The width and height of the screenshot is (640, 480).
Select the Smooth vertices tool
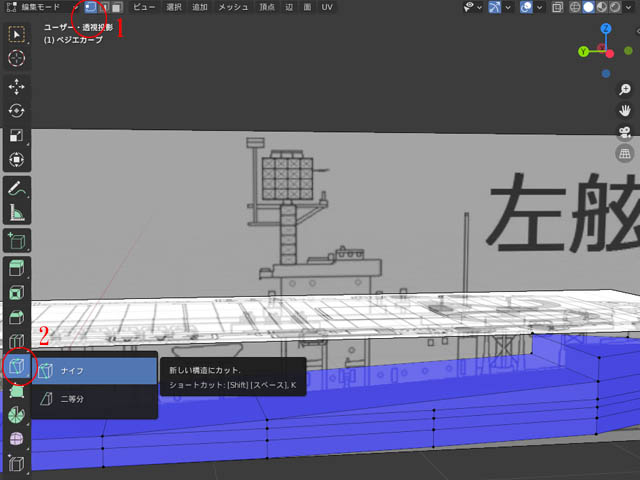coord(17,439)
